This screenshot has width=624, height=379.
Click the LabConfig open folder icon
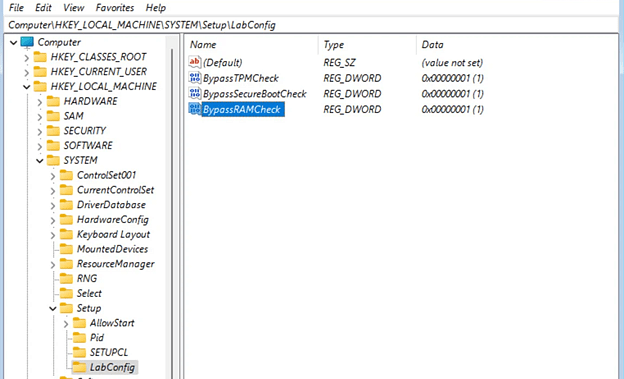point(79,367)
